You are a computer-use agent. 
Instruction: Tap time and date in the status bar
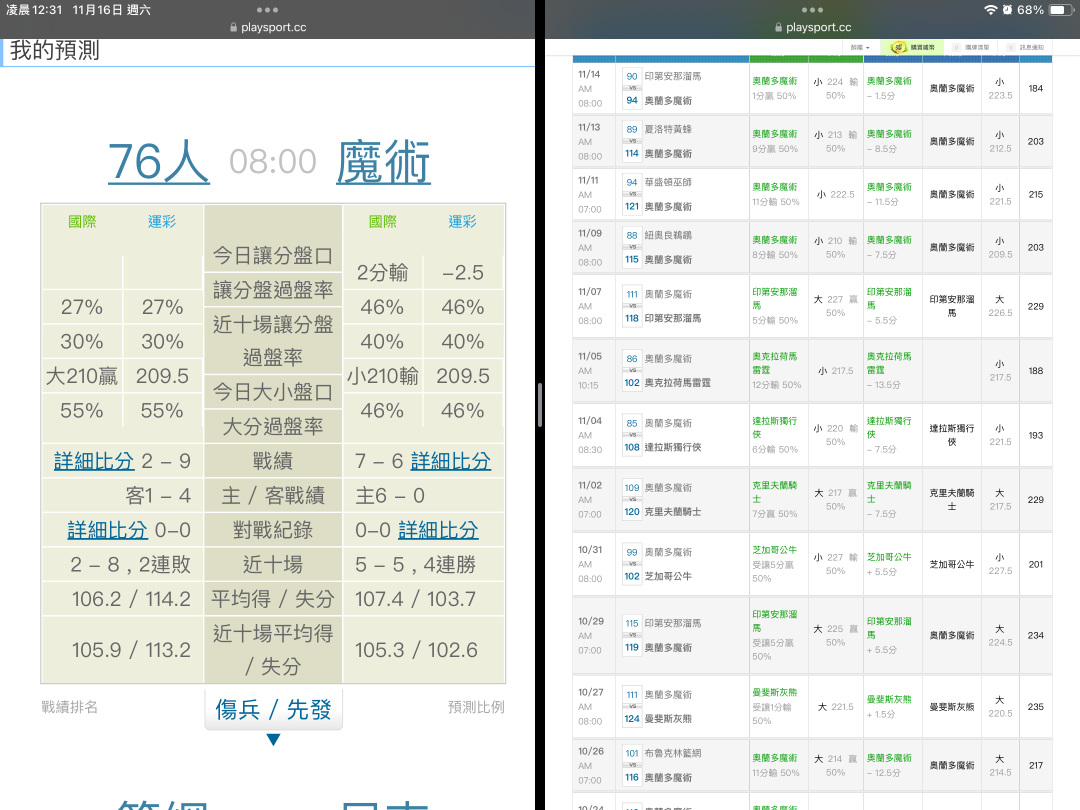79,10
